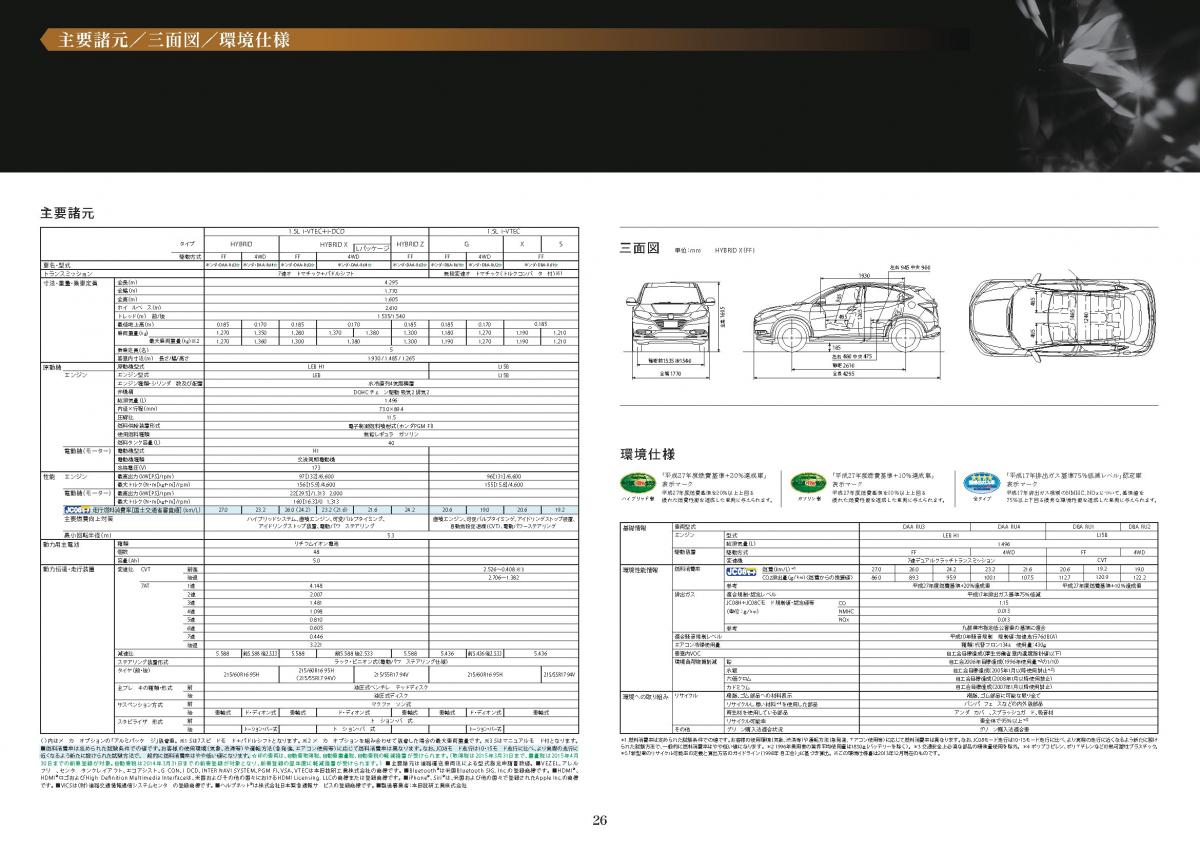
Task: Click page number 26 at the bottom
Action: click(x=599, y=821)
